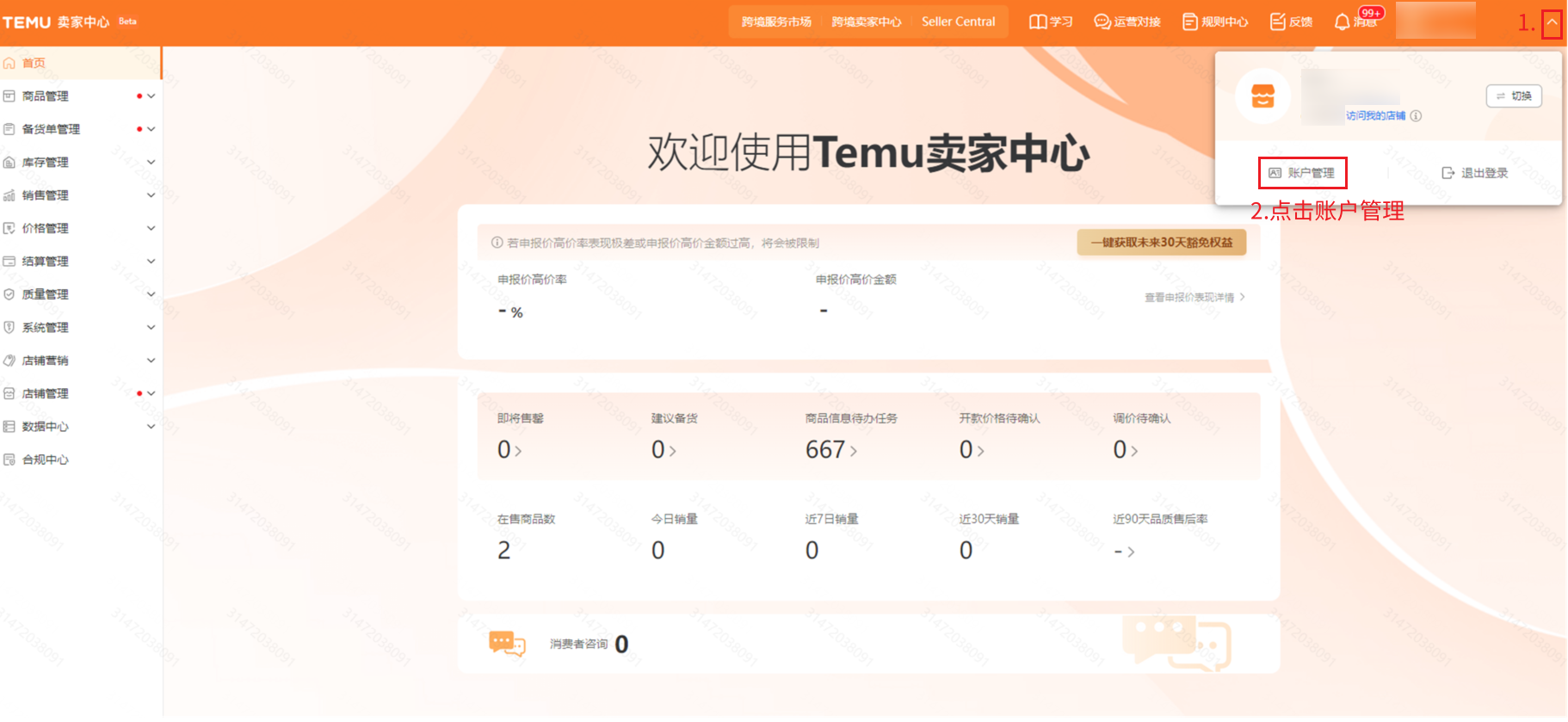Click the 近7日销量 value
This screenshot has width=1568, height=722.
click(x=812, y=551)
